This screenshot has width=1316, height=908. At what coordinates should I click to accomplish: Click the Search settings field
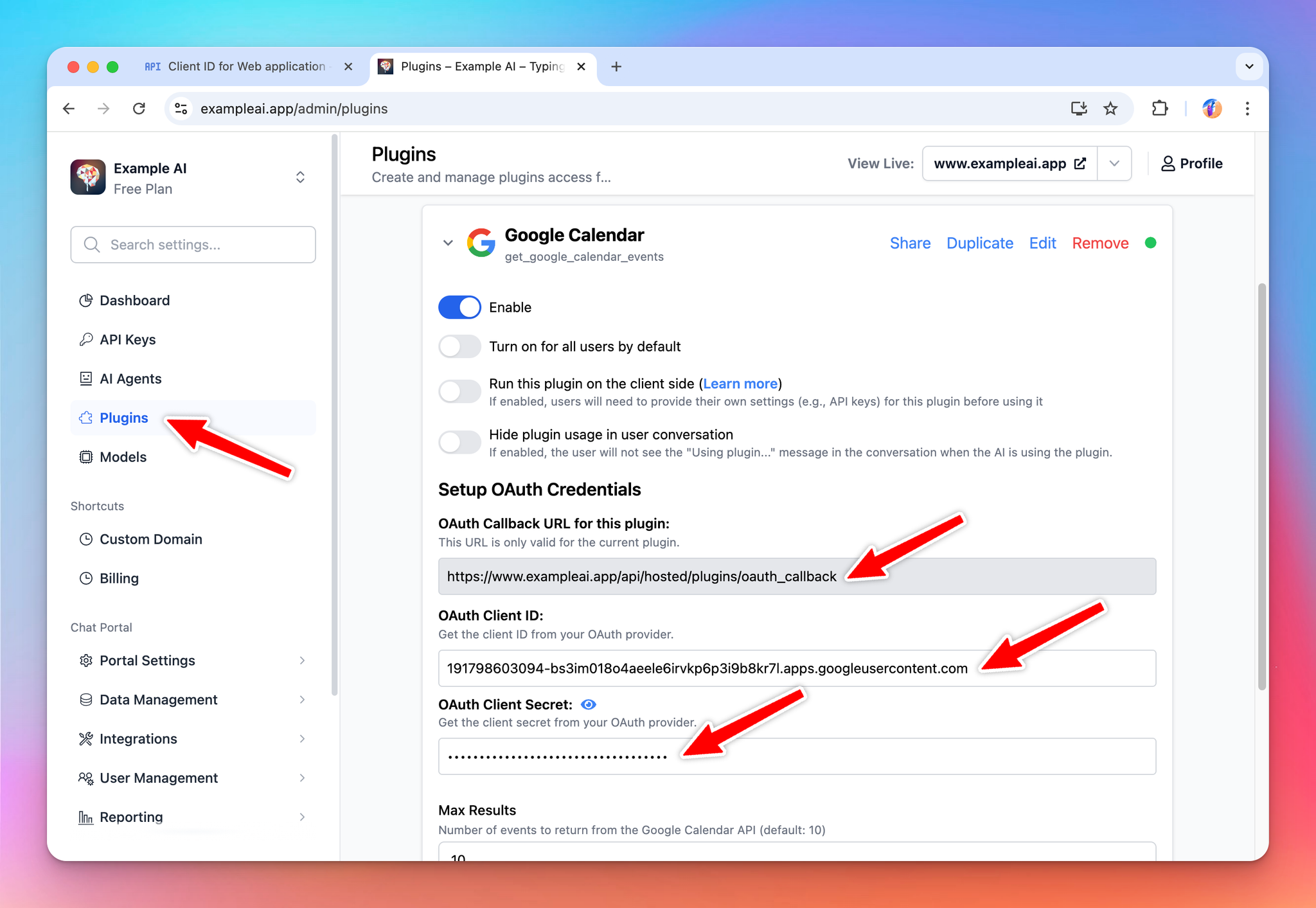click(x=193, y=244)
